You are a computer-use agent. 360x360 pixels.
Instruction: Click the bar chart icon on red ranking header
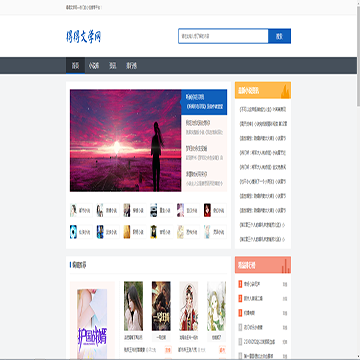tap(285, 266)
